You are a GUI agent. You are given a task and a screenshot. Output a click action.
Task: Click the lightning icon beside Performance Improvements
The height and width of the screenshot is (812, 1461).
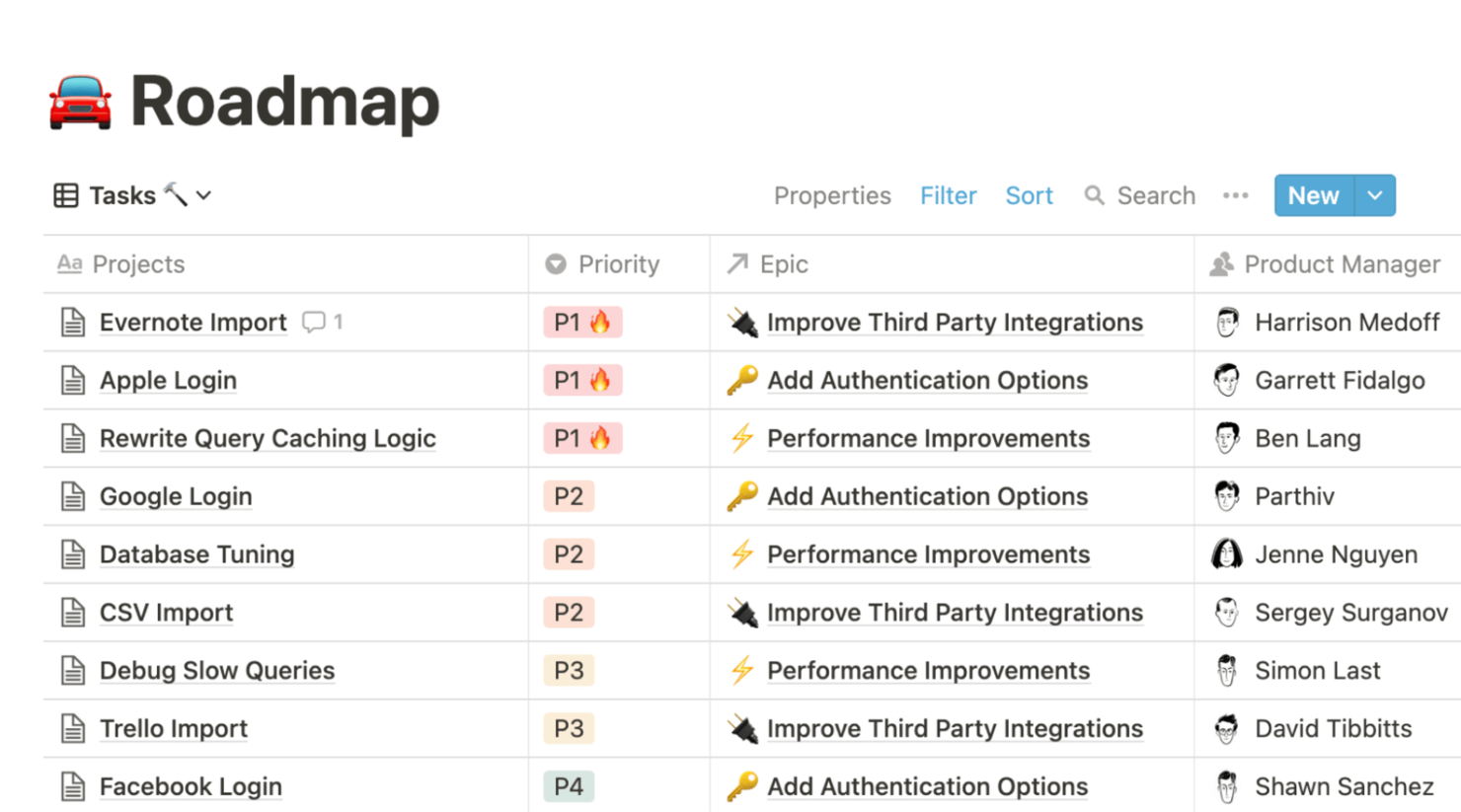(743, 438)
